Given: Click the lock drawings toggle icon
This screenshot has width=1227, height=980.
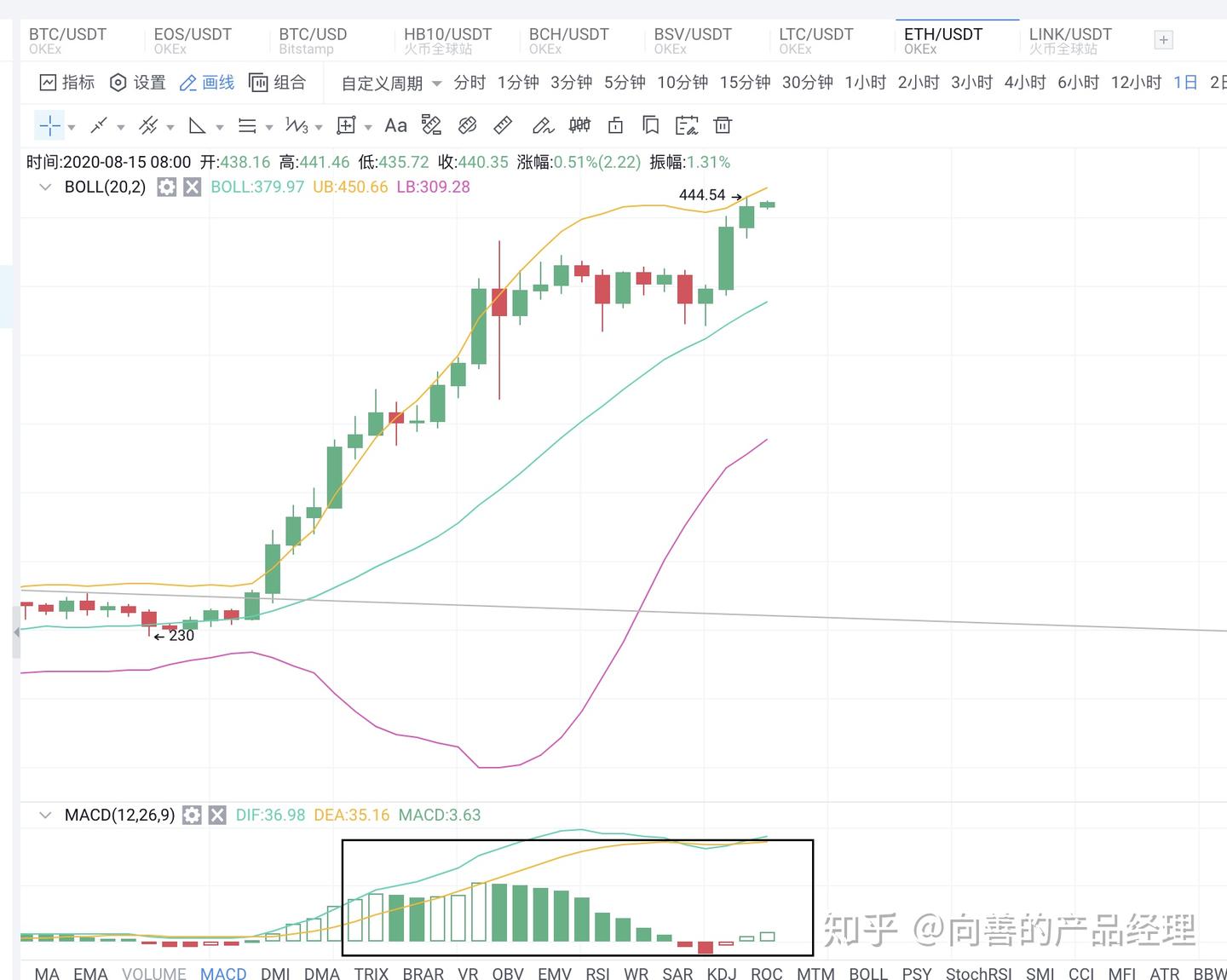Looking at the screenshot, I should 615,125.
